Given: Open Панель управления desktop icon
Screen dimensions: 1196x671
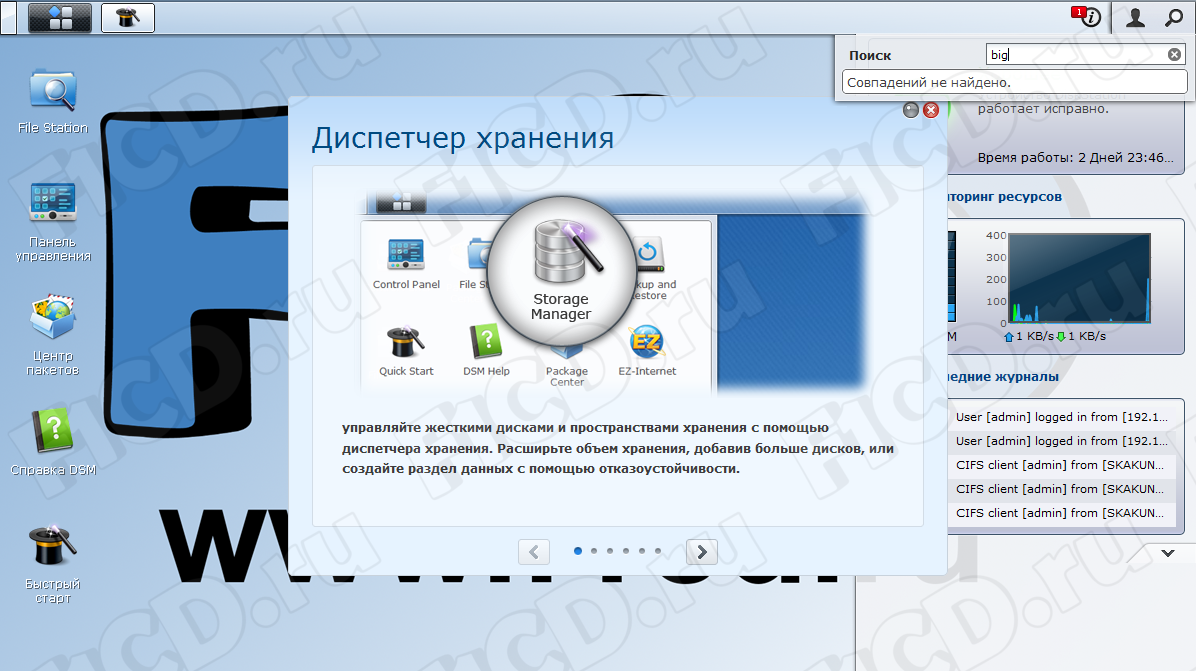Looking at the screenshot, I should click(x=53, y=222).
